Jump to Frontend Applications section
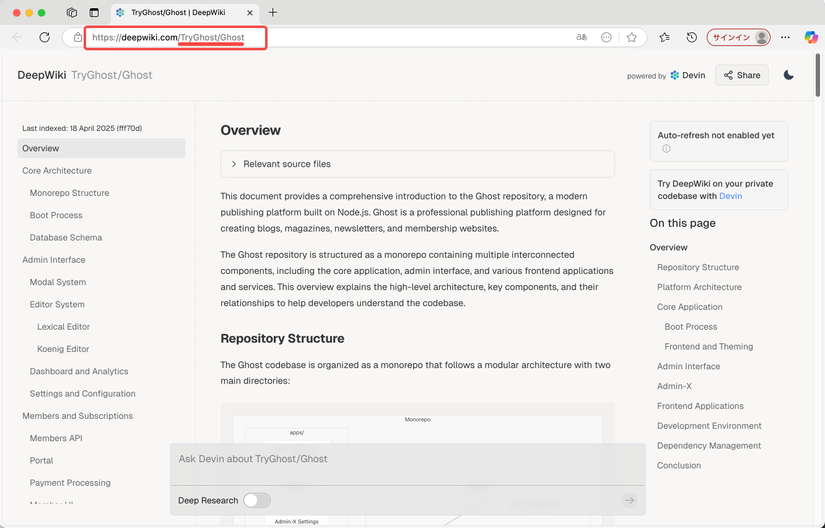This screenshot has height=528, width=825. coord(700,406)
